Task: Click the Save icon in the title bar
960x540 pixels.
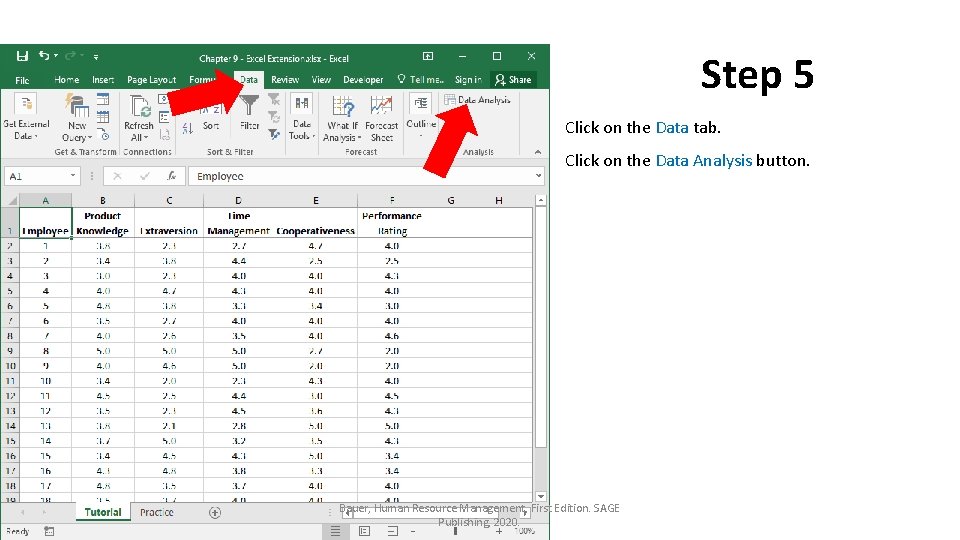Action: [x=22, y=56]
